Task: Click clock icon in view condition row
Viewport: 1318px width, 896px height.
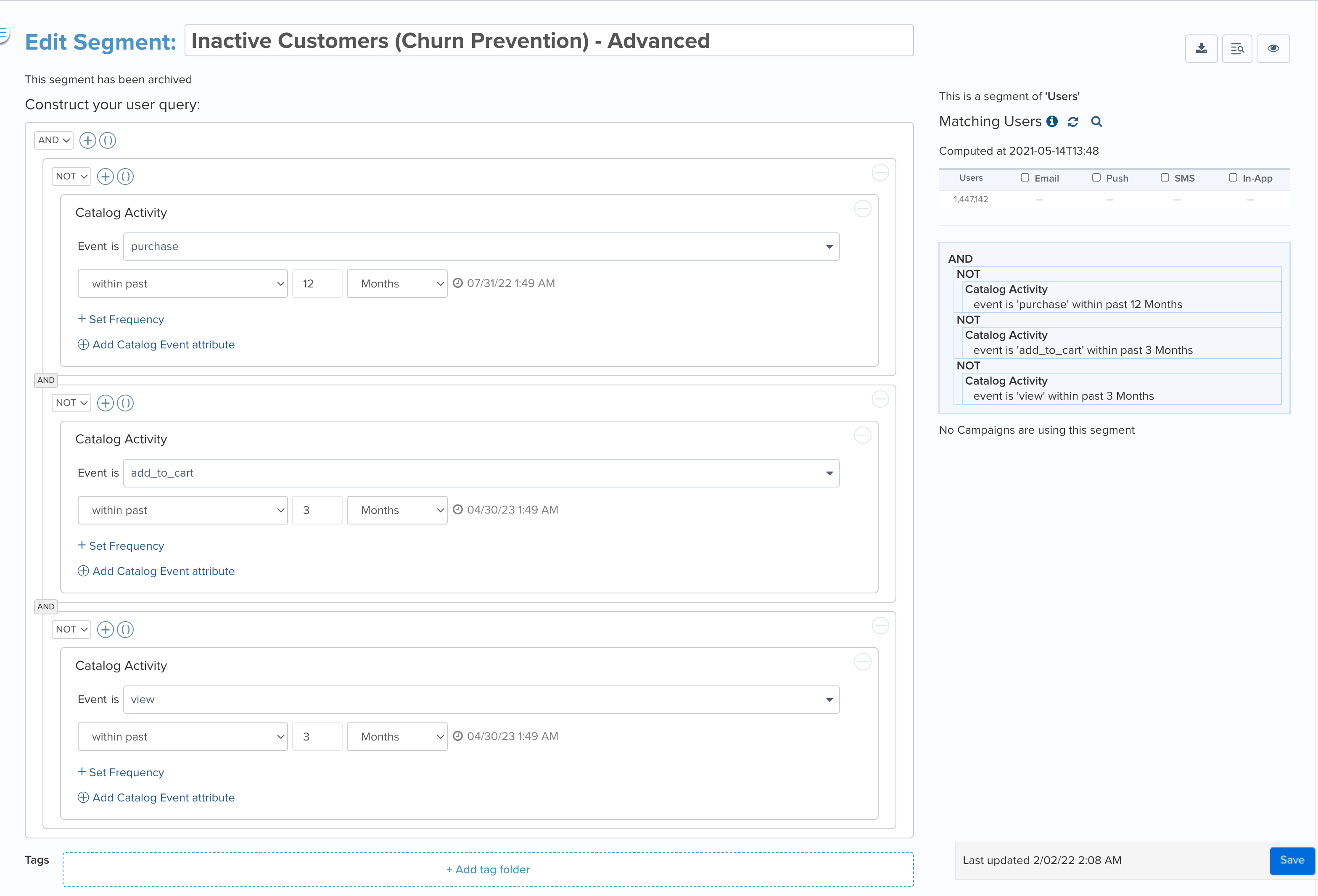Action: pos(458,736)
